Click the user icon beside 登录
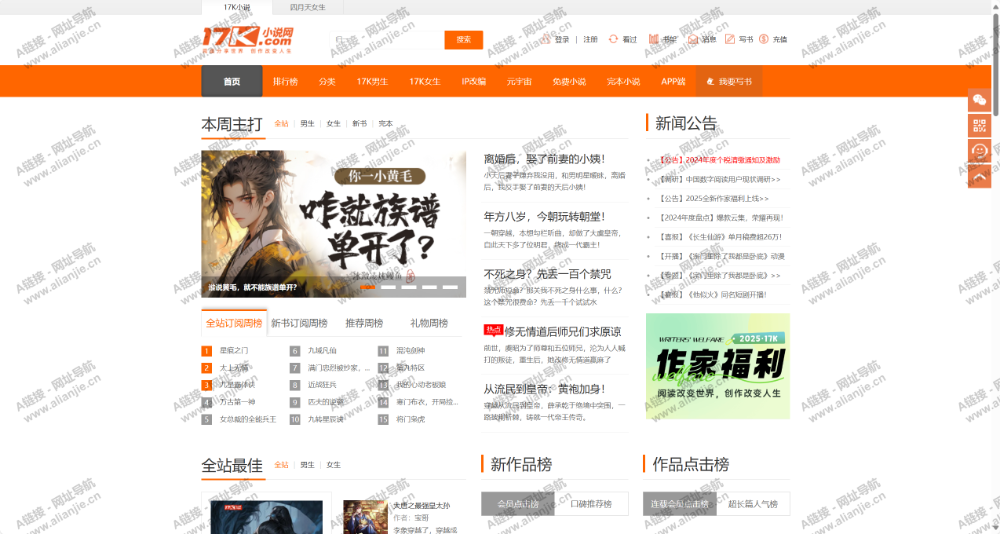This screenshot has width=1000, height=534. [546, 40]
